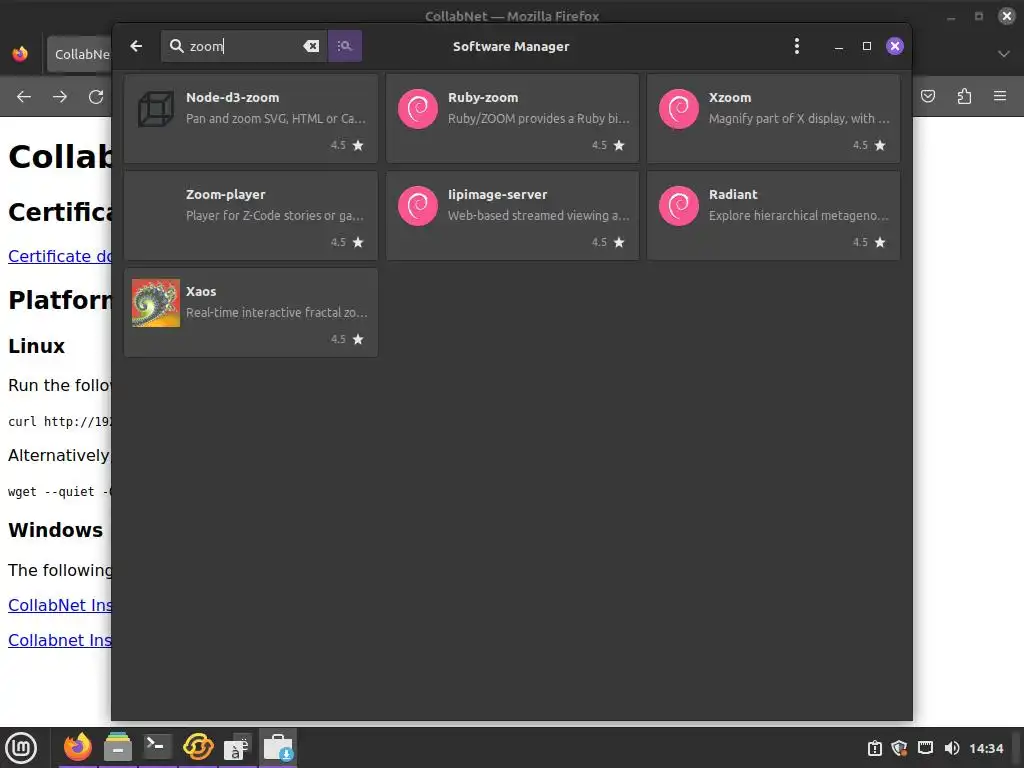Viewport: 1024px width, 768px height.
Task: Open the terminal from taskbar
Action: [x=157, y=747]
